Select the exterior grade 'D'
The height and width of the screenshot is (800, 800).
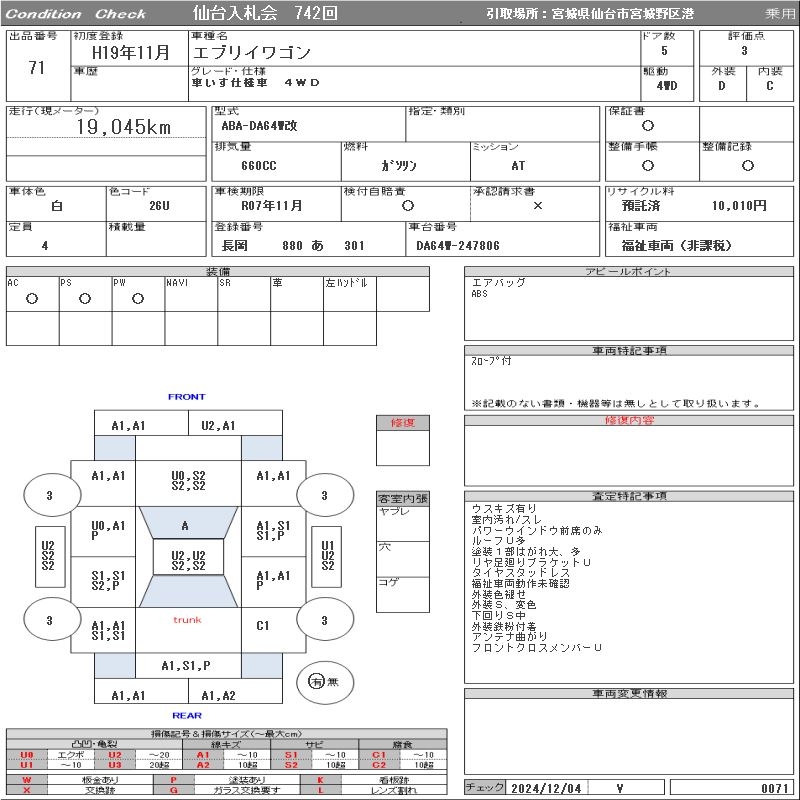pos(721,86)
